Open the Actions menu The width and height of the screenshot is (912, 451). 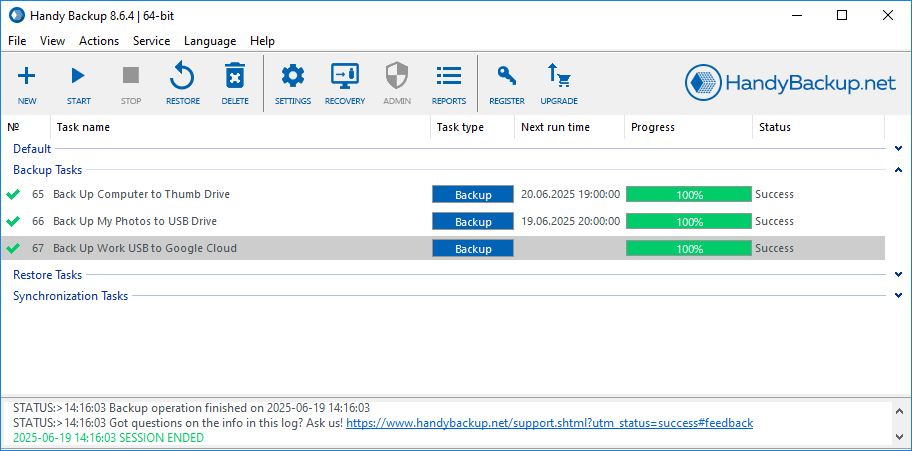tap(99, 41)
